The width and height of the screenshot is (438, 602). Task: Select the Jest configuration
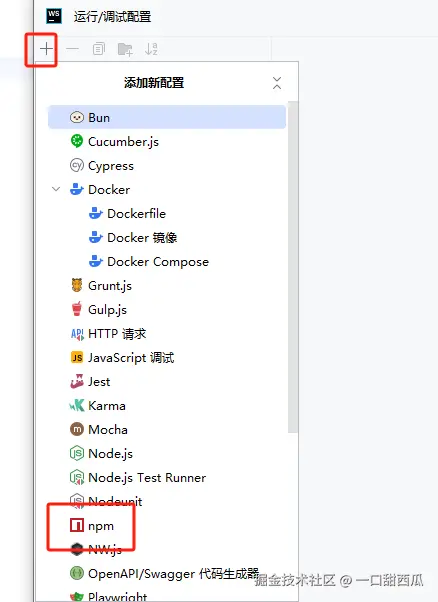click(x=167, y=382)
